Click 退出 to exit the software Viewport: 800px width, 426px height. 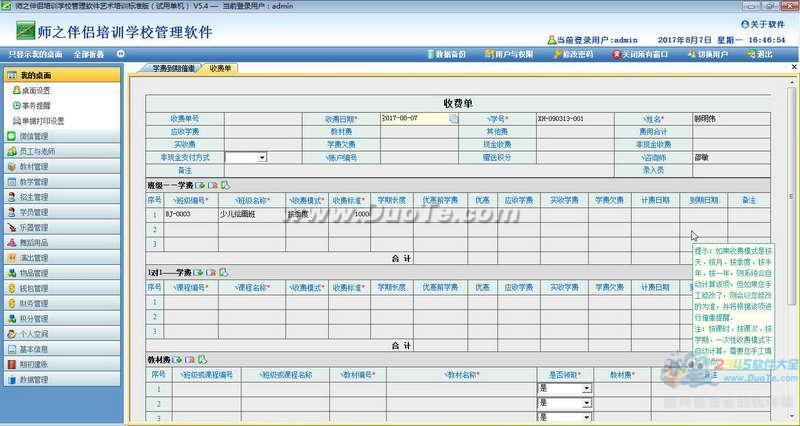(760, 54)
